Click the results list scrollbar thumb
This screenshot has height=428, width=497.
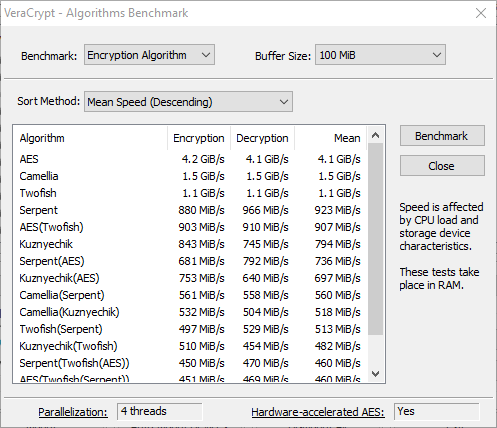[x=376, y=239]
